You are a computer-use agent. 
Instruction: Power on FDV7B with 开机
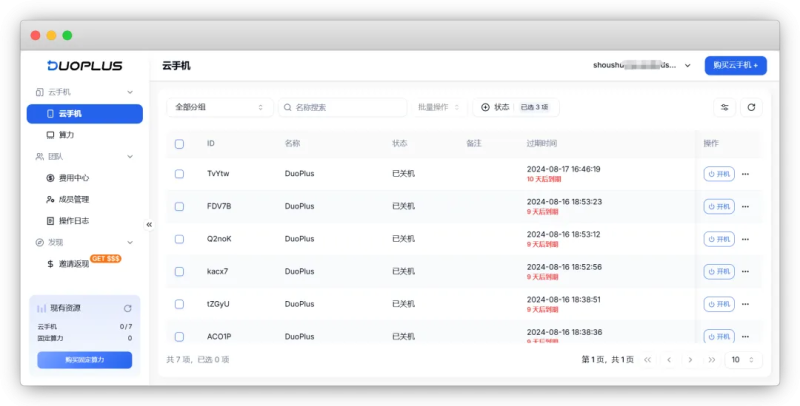point(719,207)
